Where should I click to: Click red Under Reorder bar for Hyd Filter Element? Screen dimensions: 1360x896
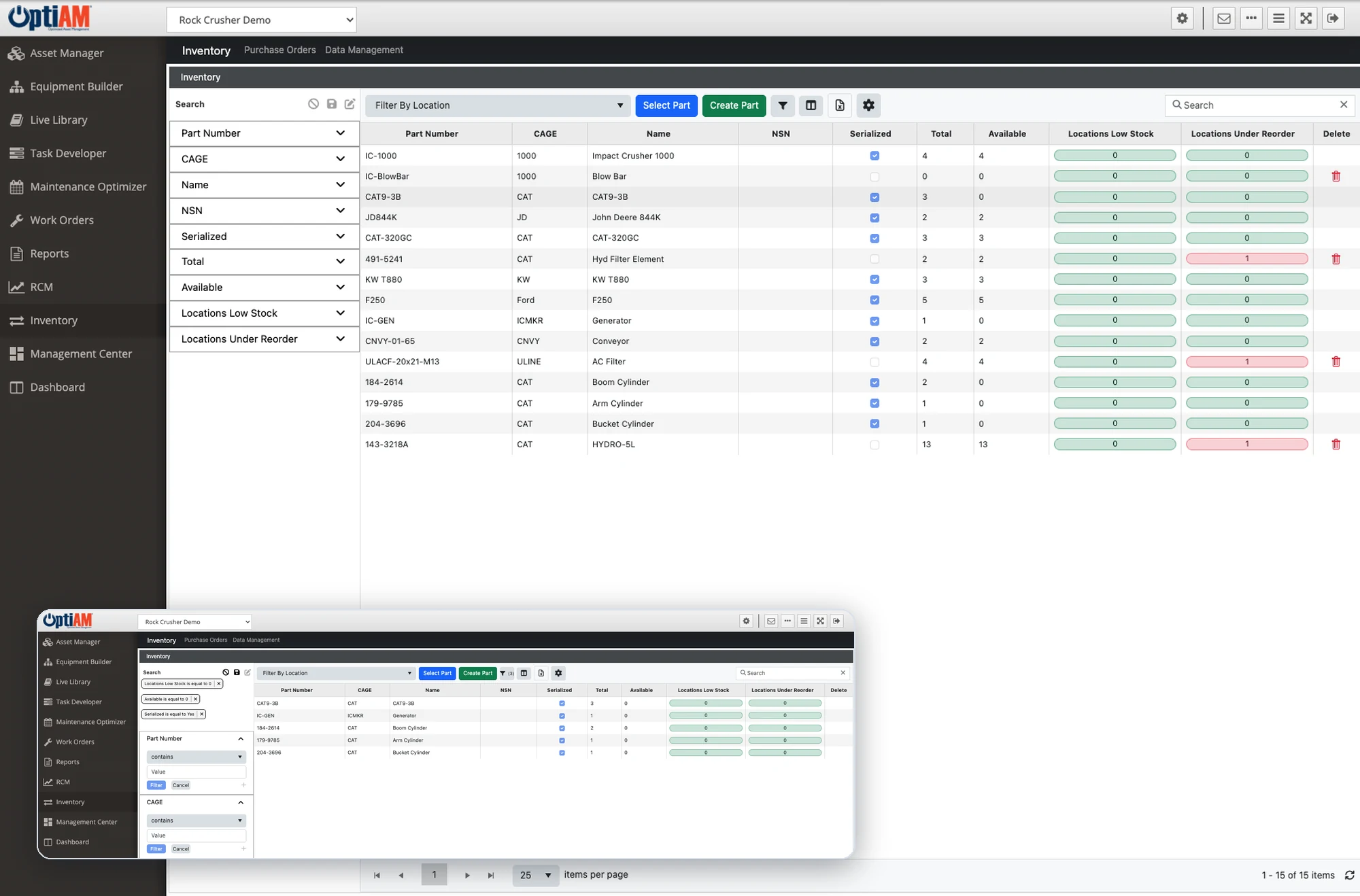coord(1246,259)
